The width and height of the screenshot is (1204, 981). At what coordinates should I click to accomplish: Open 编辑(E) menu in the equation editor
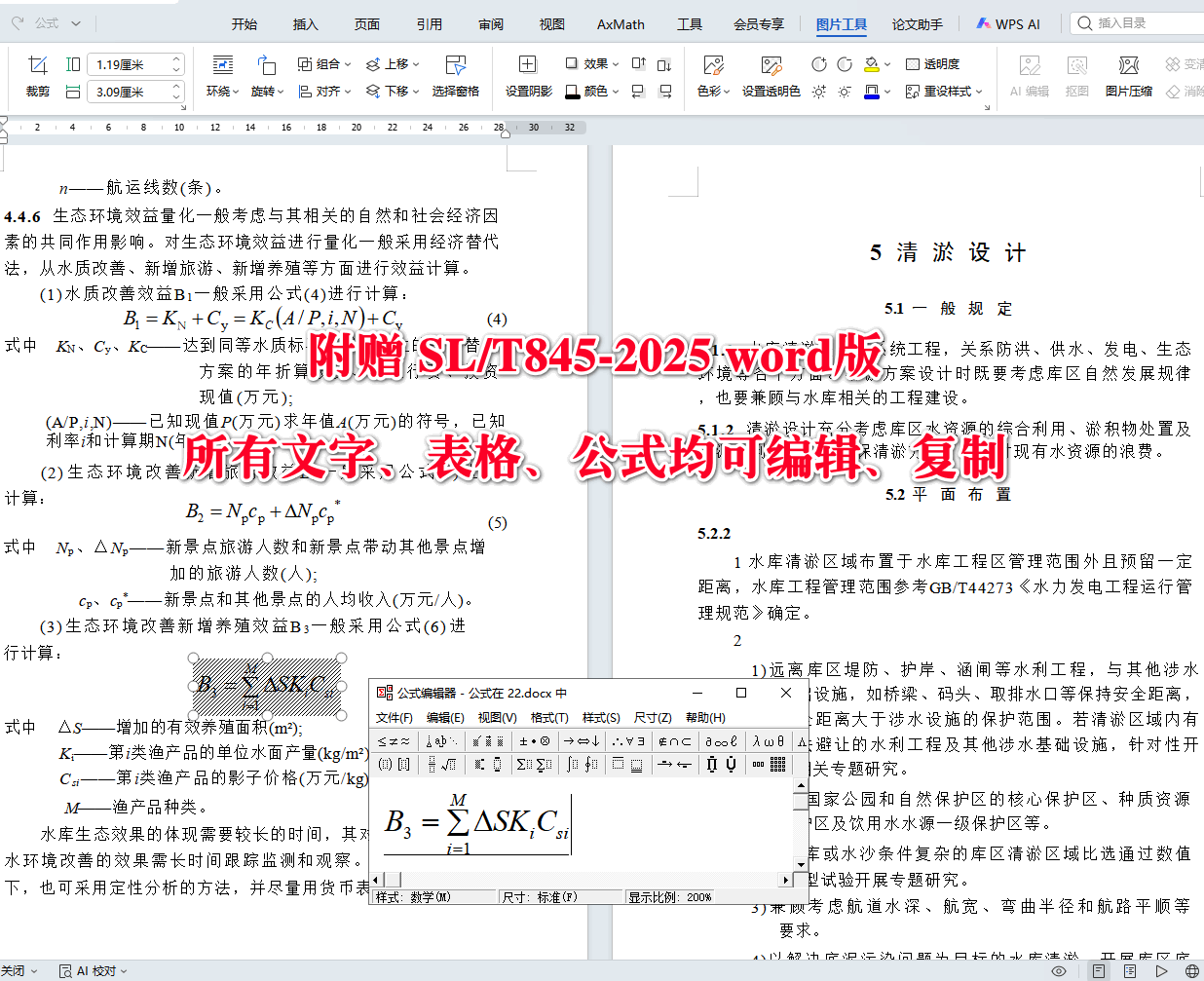point(445,718)
